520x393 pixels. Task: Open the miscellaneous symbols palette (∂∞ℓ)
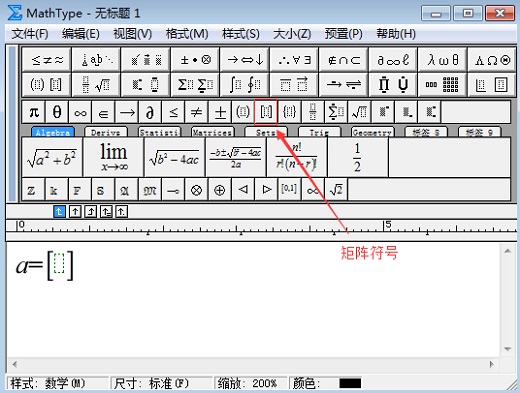(x=393, y=60)
